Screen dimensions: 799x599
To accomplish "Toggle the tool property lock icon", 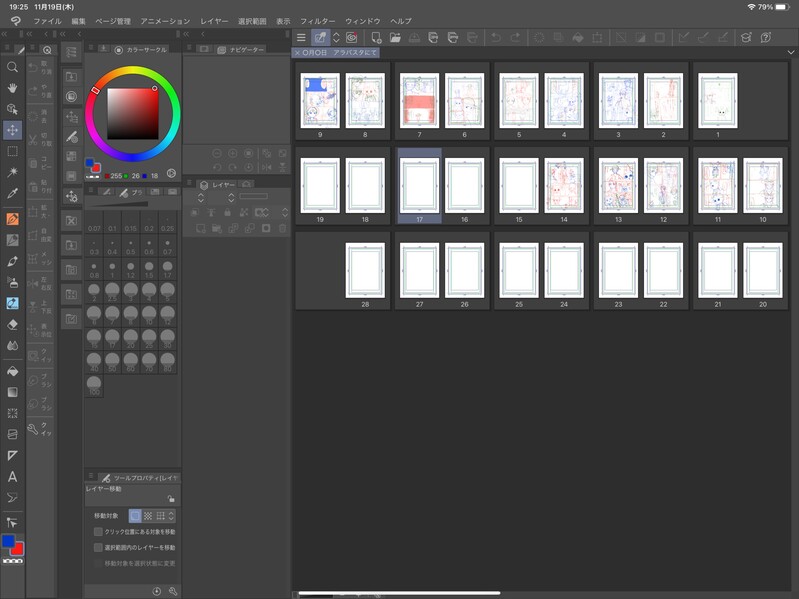I will [x=171, y=498].
